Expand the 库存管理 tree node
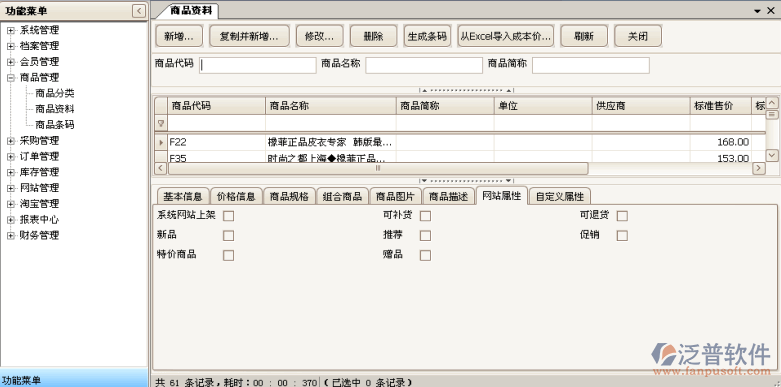The height and width of the screenshot is (387, 781). pyautogui.click(x=10, y=172)
